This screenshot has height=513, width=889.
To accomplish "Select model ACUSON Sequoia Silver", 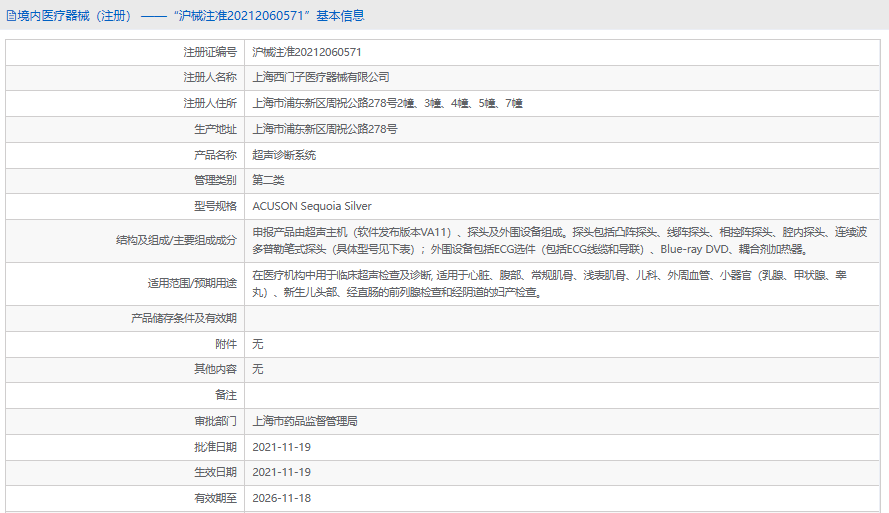I will 312,206.
